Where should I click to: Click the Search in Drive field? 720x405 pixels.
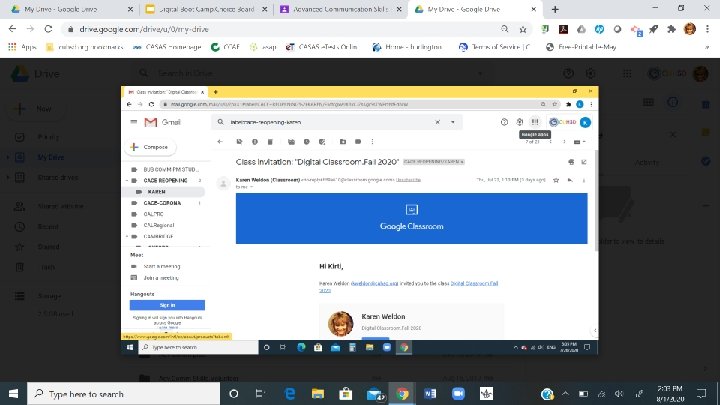pos(312,73)
